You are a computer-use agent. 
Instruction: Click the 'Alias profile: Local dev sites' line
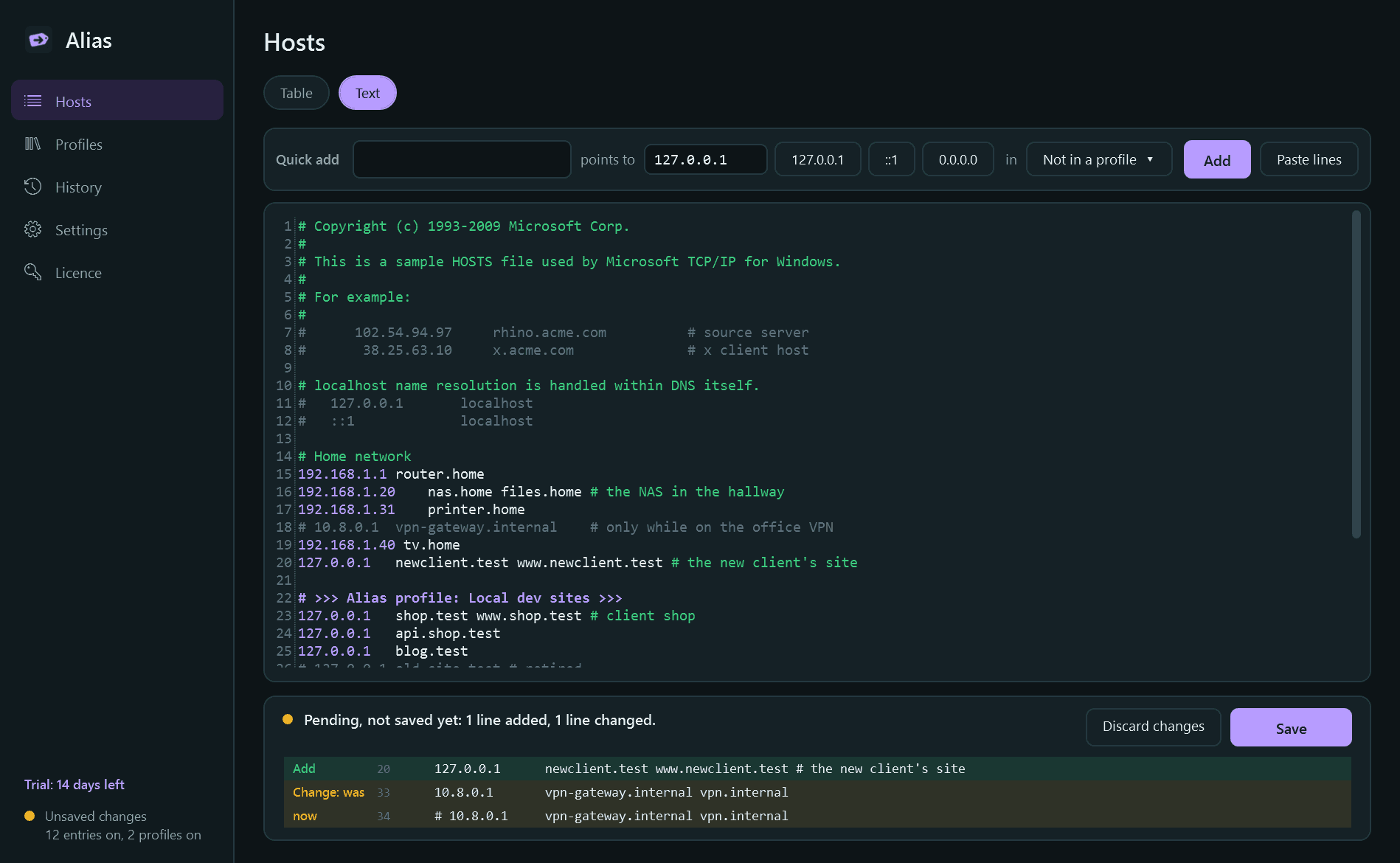(460, 598)
